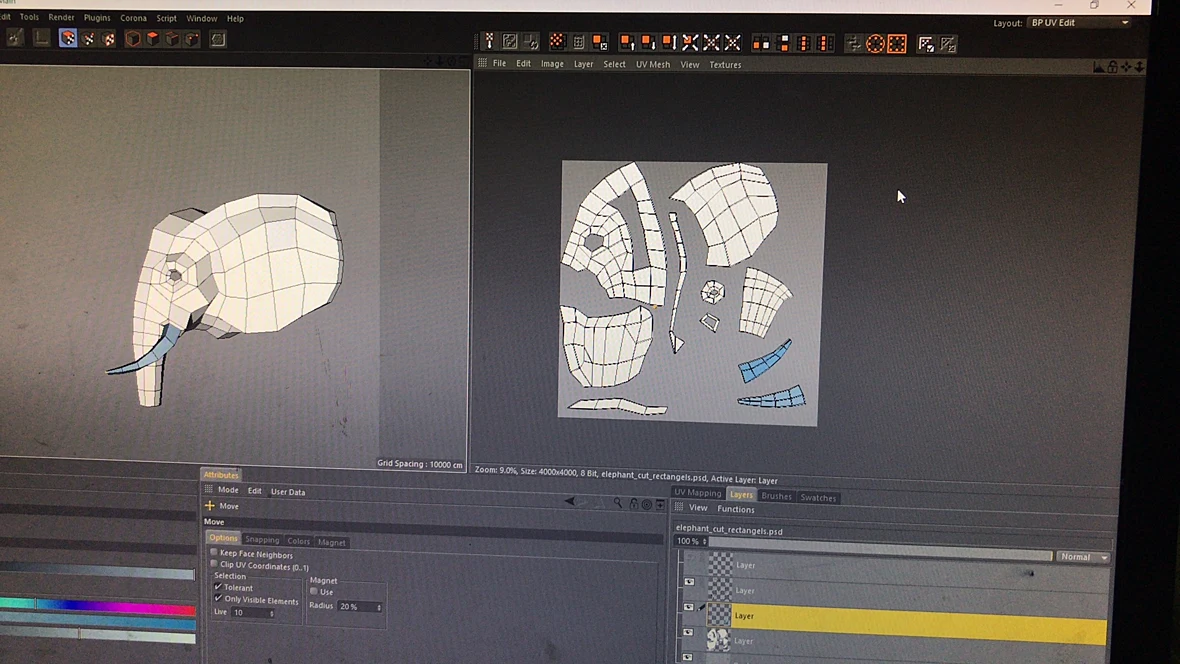
Task: Open the Normal blend mode dropdown
Action: 1084,557
